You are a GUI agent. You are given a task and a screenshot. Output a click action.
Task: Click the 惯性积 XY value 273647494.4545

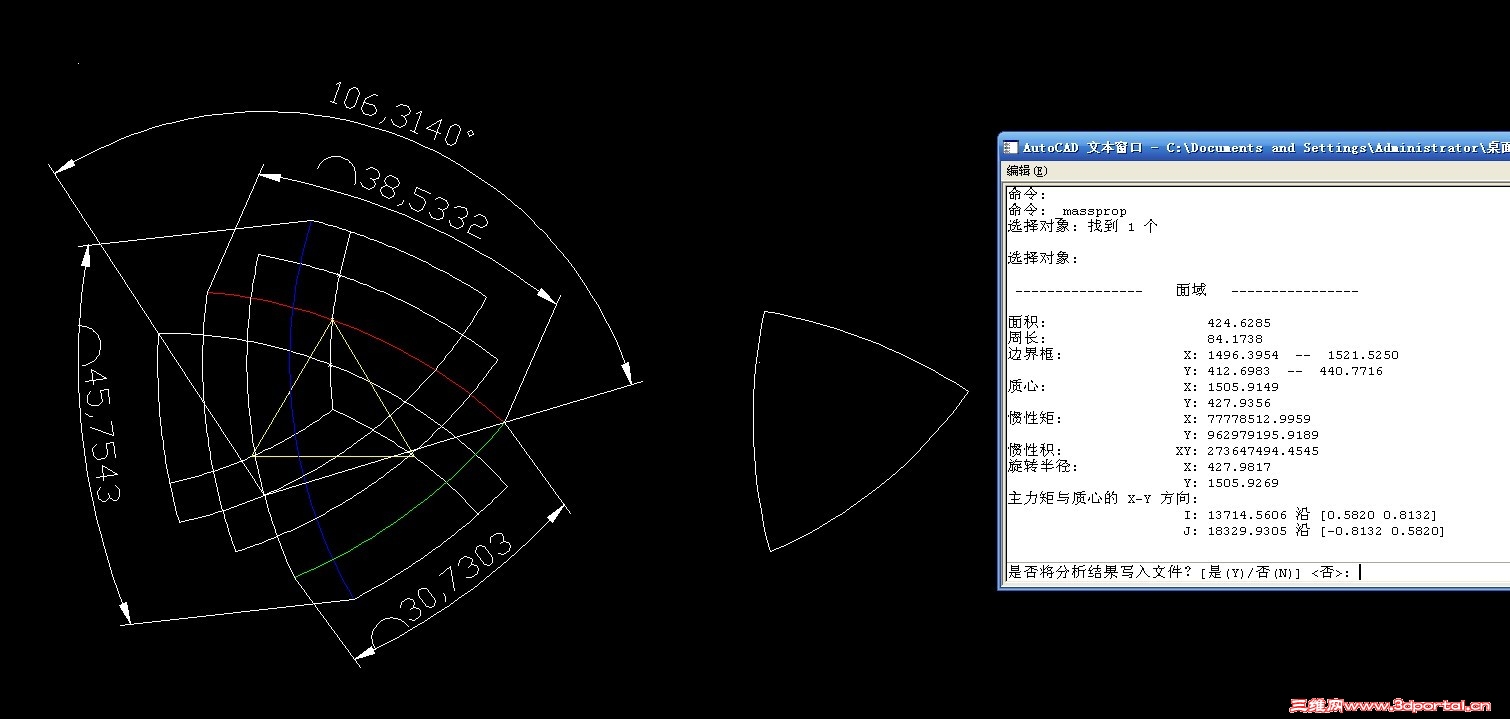pos(1263,451)
